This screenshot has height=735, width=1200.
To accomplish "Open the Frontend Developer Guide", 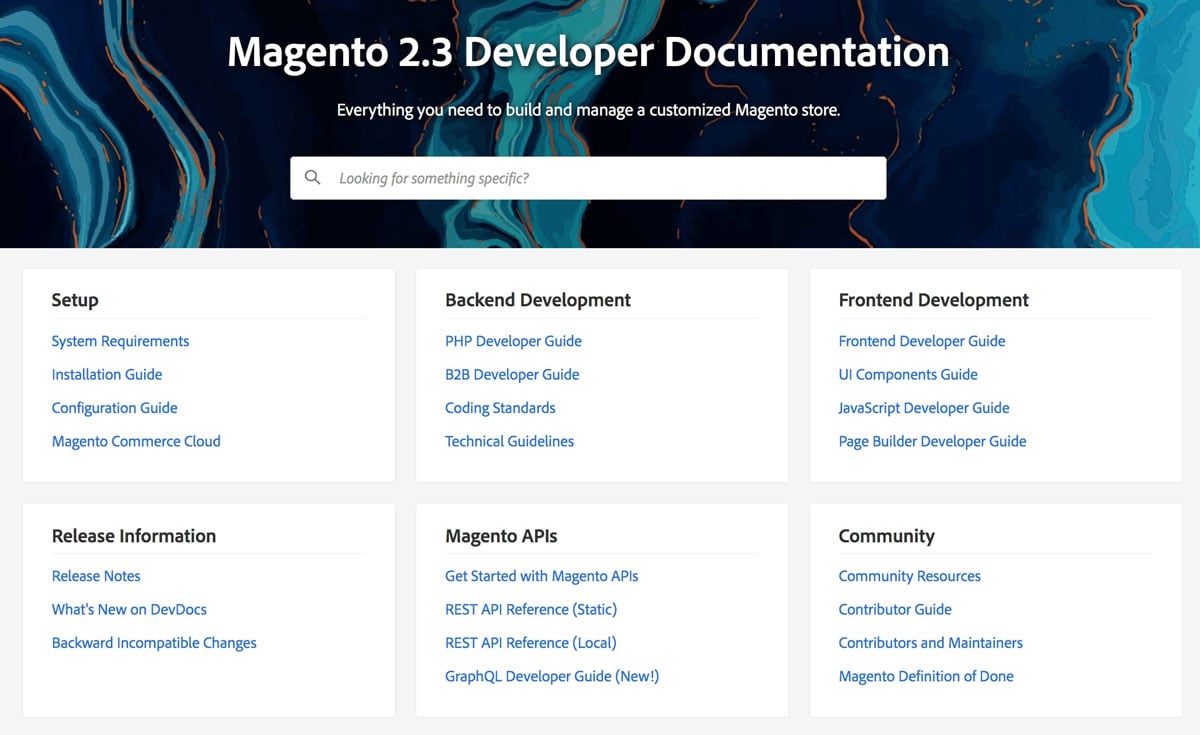I will click(922, 341).
